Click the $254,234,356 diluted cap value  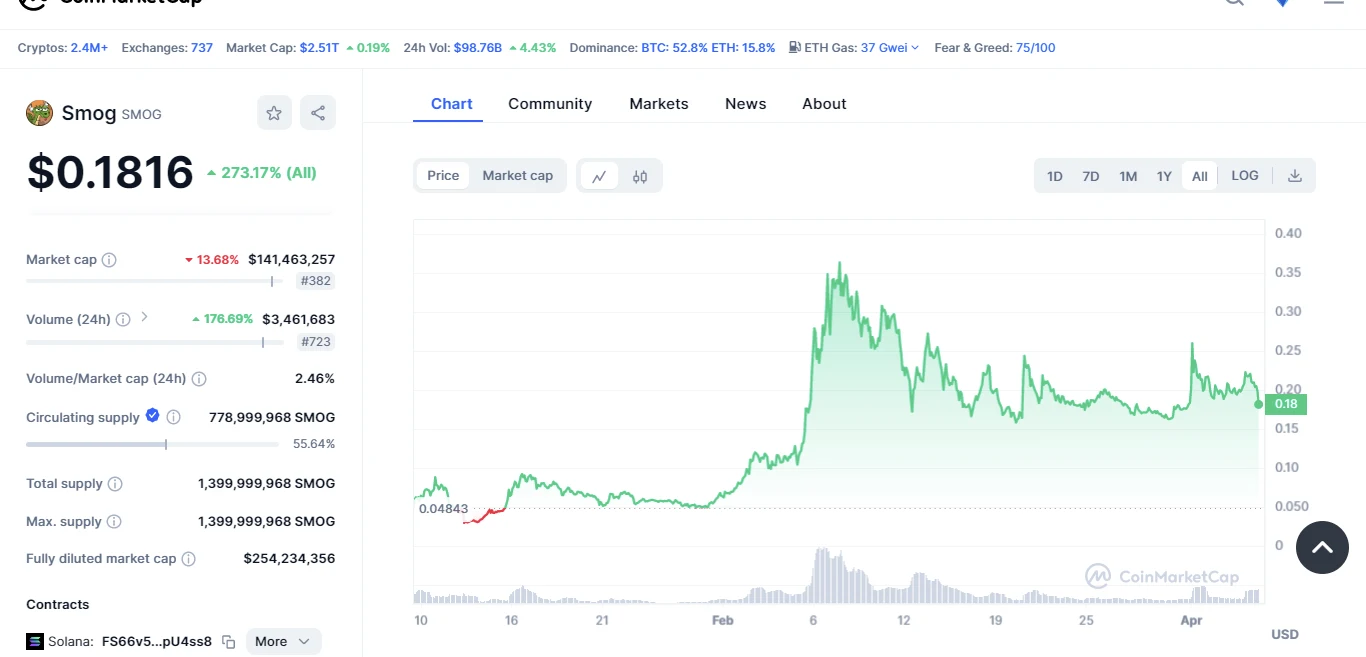pyautogui.click(x=289, y=559)
